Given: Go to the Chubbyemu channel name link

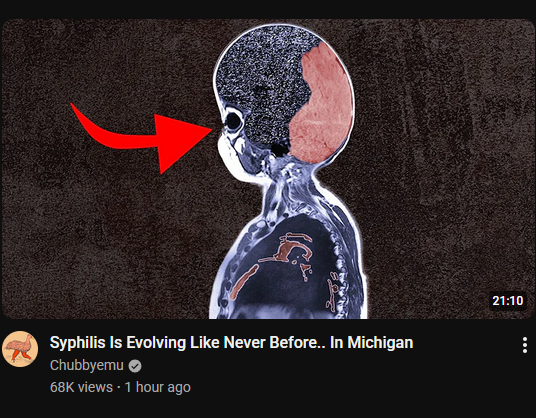Looking at the screenshot, I should [86, 365].
